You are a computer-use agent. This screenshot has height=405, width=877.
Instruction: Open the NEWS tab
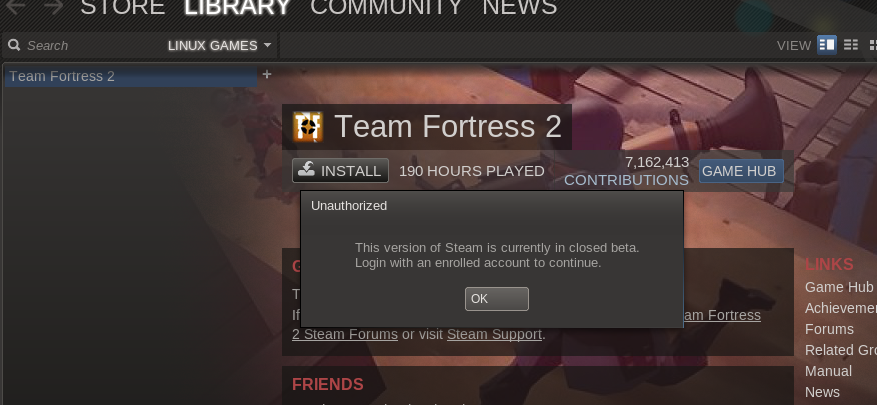pyautogui.click(x=519, y=7)
